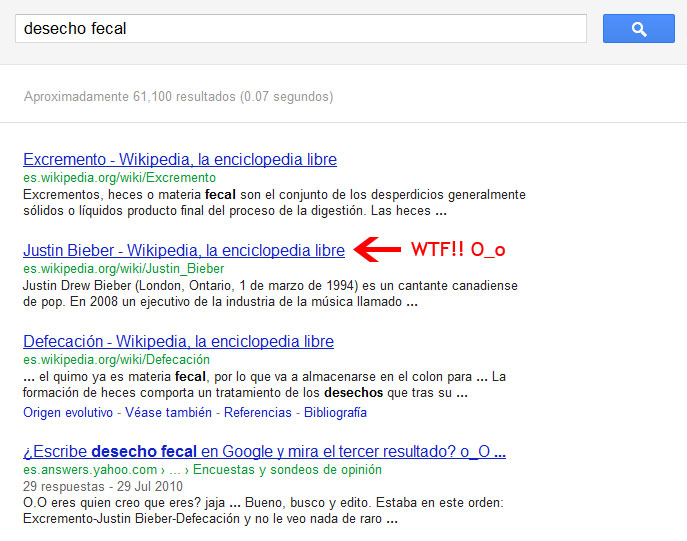
Task: Click the snippet starting 'O.O eres quien creo'
Action: [x=263, y=510]
